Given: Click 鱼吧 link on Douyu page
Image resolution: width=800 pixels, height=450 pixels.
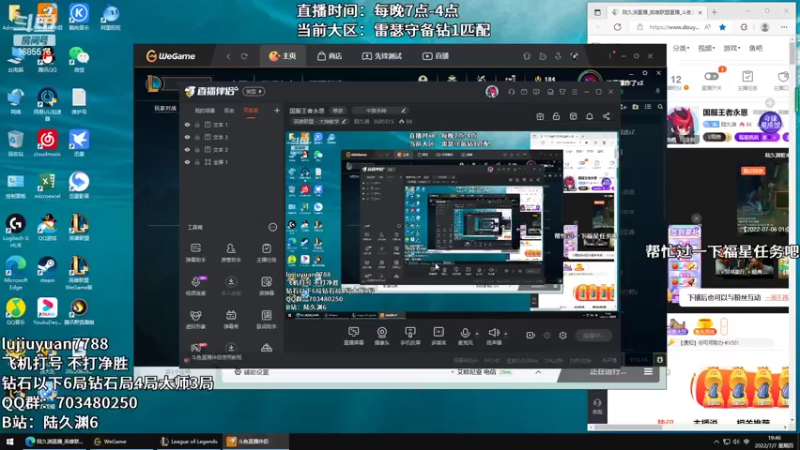Looking at the screenshot, I should (x=756, y=48).
